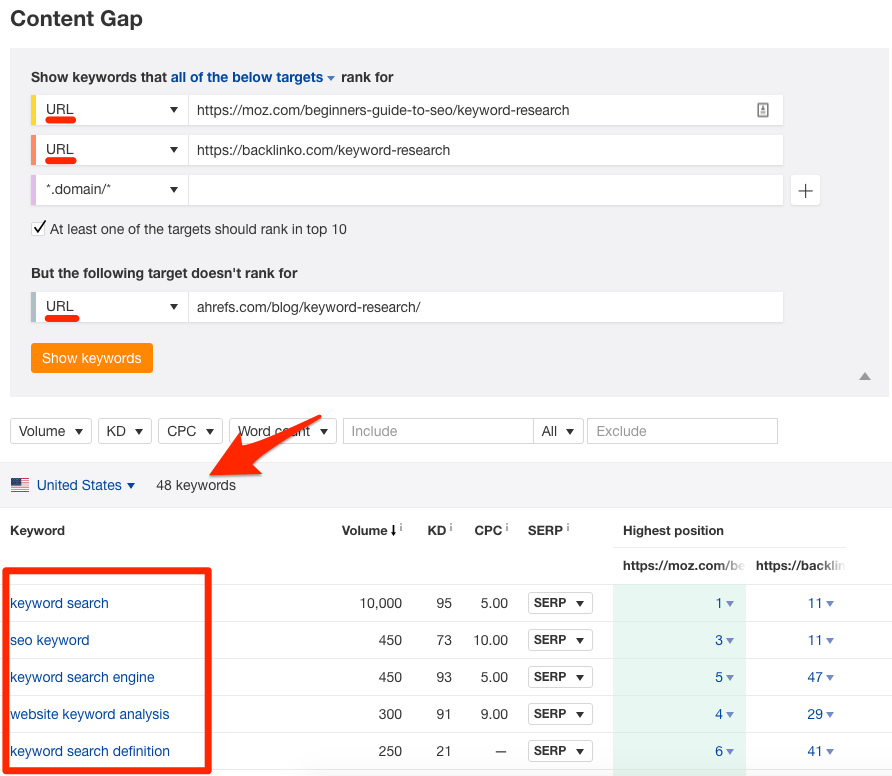Viewport: 892px width, 776px height.
Task: Click the Volume column info icon
Action: 401,527
